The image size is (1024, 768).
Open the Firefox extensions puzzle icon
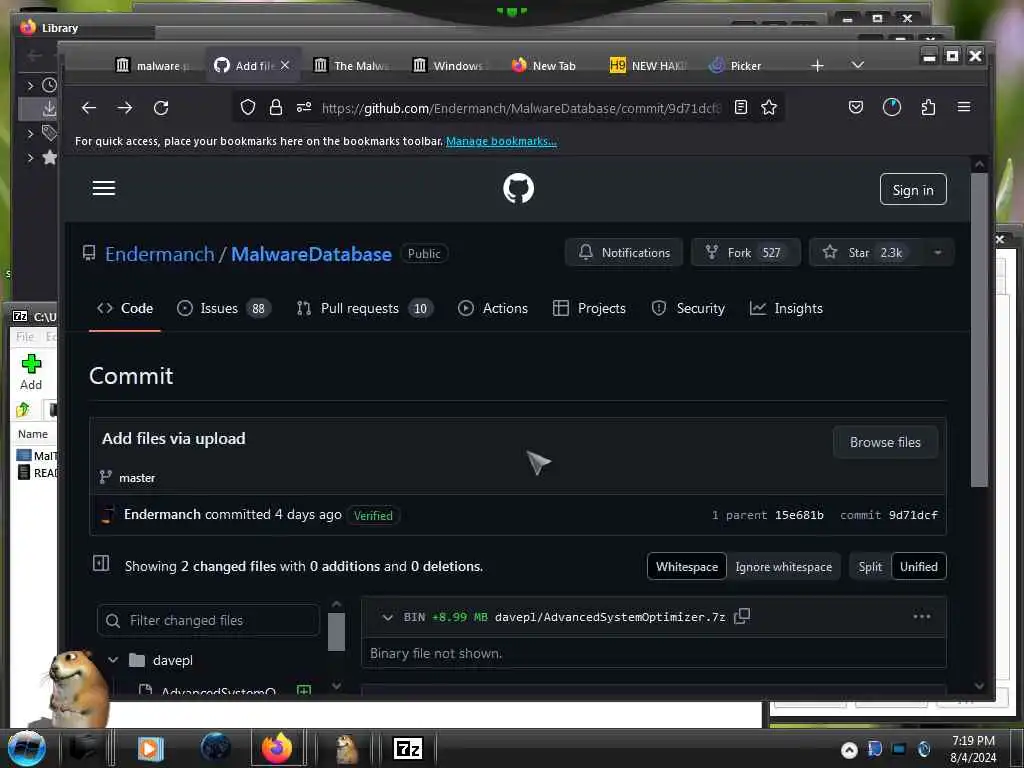pyautogui.click(x=928, y=107)
